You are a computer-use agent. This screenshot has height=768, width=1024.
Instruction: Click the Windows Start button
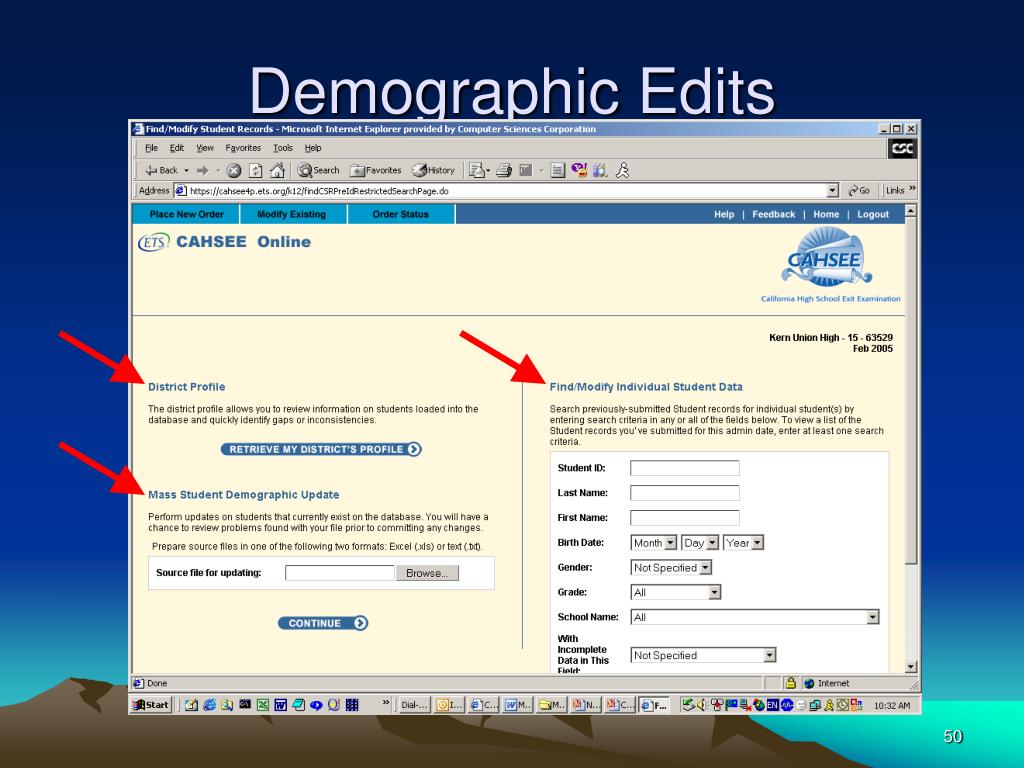(x=151, y=705)
